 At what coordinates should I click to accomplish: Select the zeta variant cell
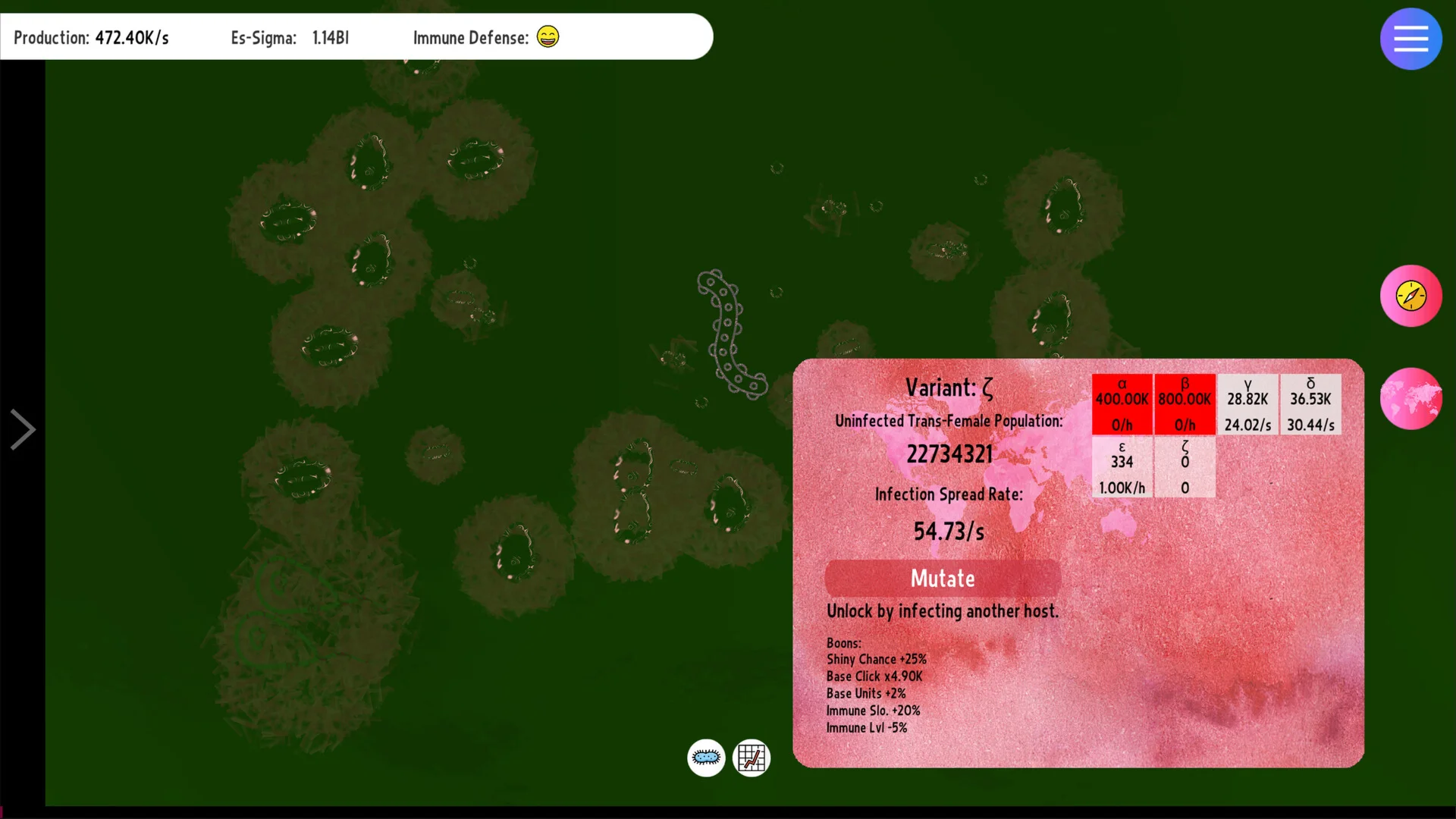[x=1185, y=467]
